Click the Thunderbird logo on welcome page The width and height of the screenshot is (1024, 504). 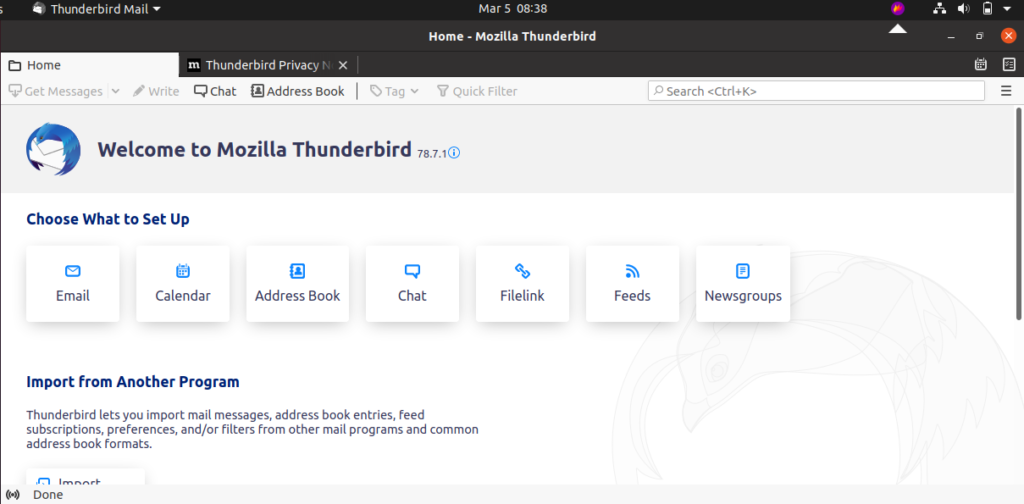[x=54, y=150]
